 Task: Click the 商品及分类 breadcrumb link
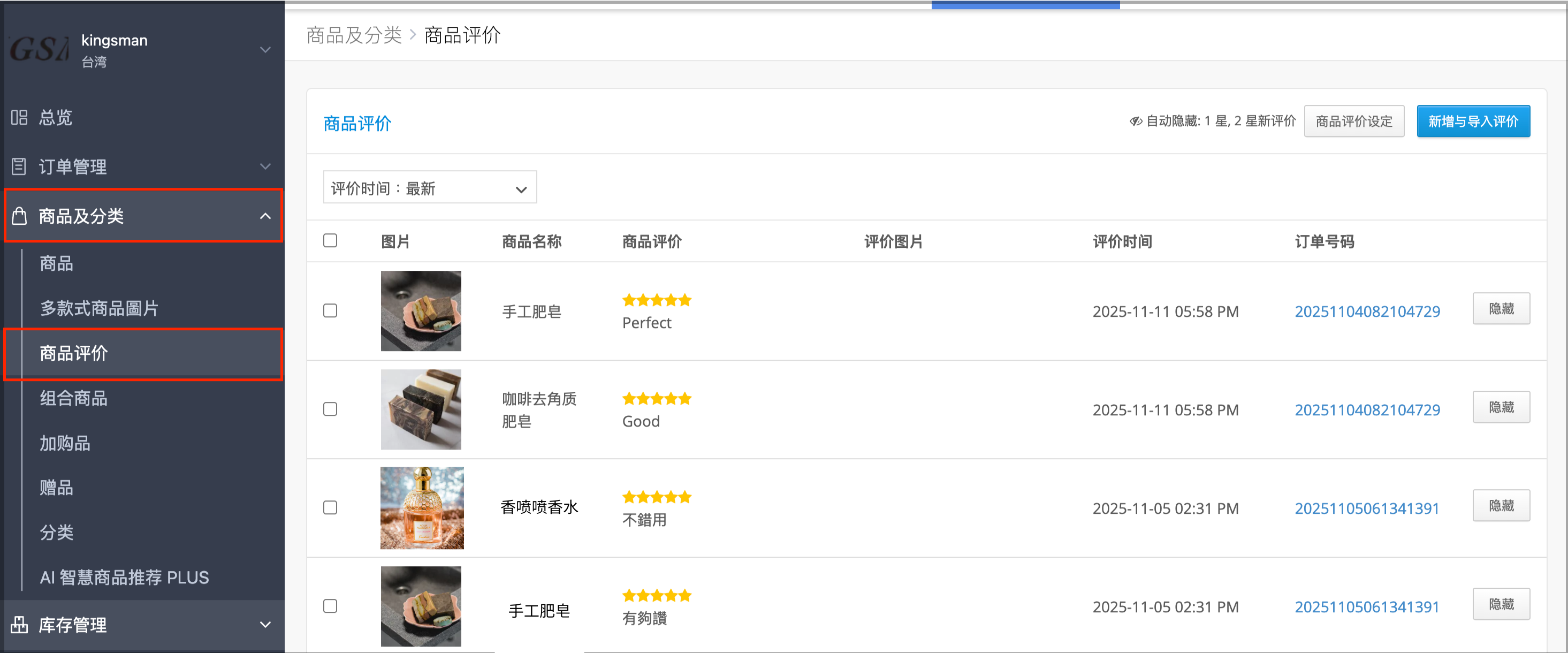pyautogui.click(x=354, y=35)
